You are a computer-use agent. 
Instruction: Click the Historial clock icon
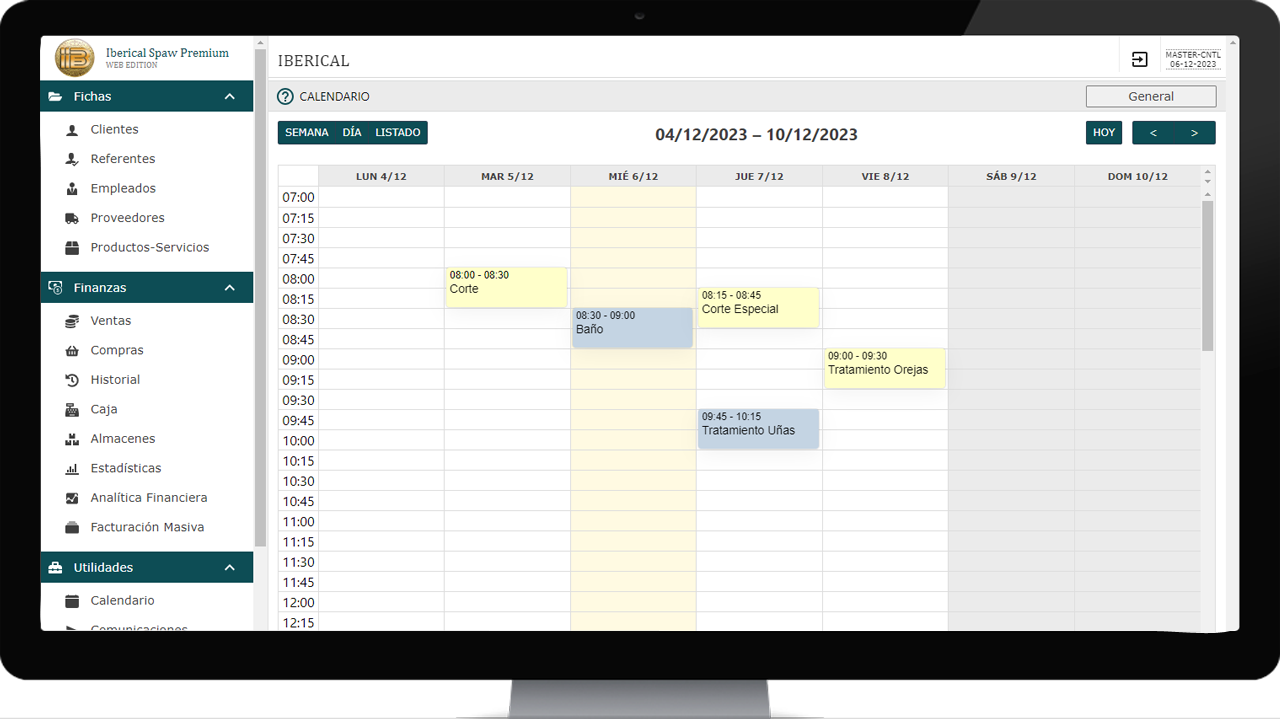pos(72,380)
